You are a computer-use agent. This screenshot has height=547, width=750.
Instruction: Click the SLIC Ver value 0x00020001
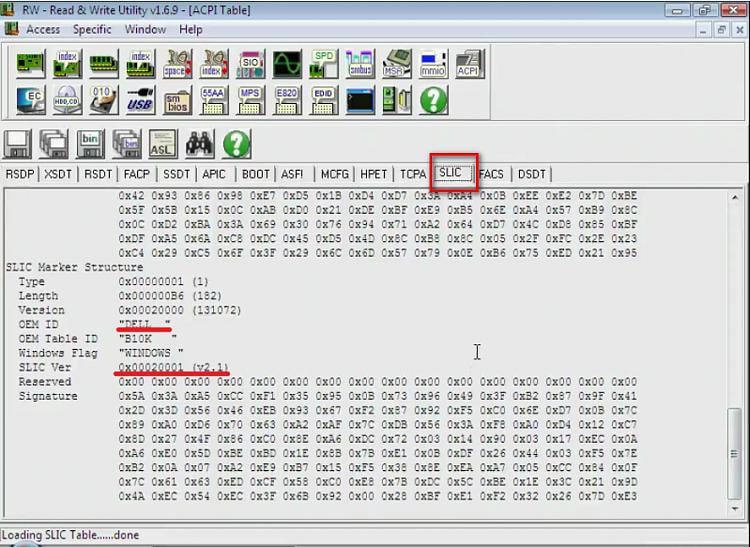[152, 367]
